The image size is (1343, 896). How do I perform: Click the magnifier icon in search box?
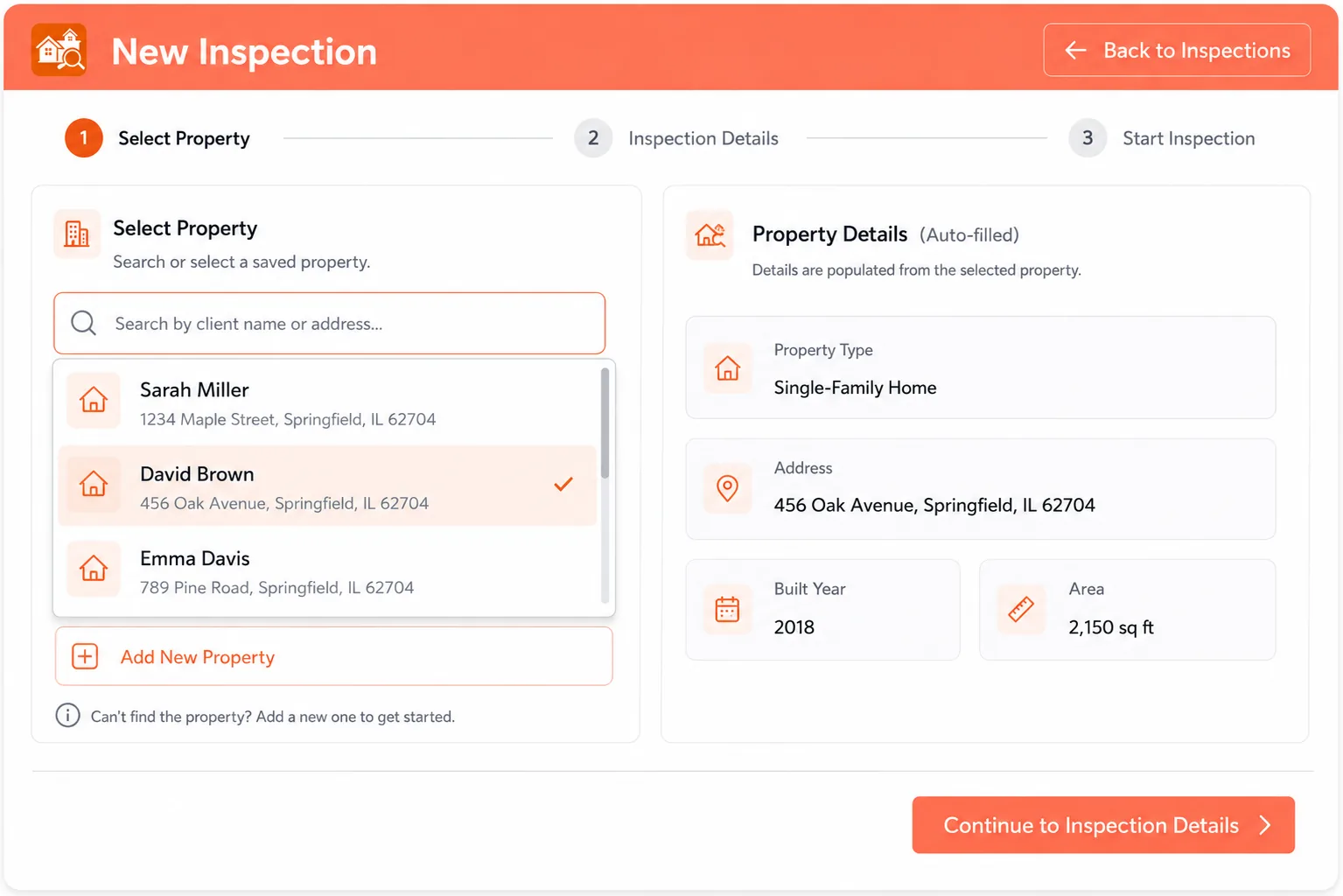(83, 323)
